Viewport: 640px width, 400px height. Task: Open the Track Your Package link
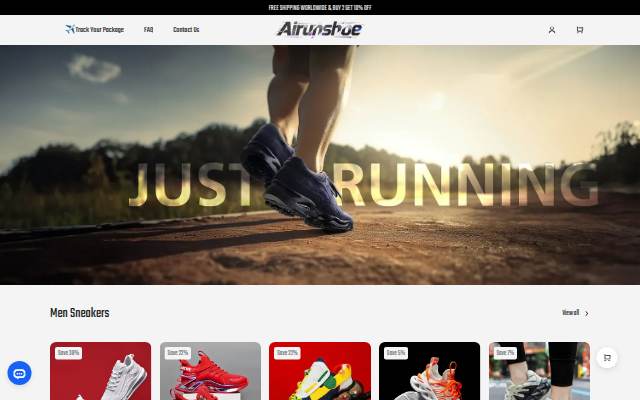point(95,30)
